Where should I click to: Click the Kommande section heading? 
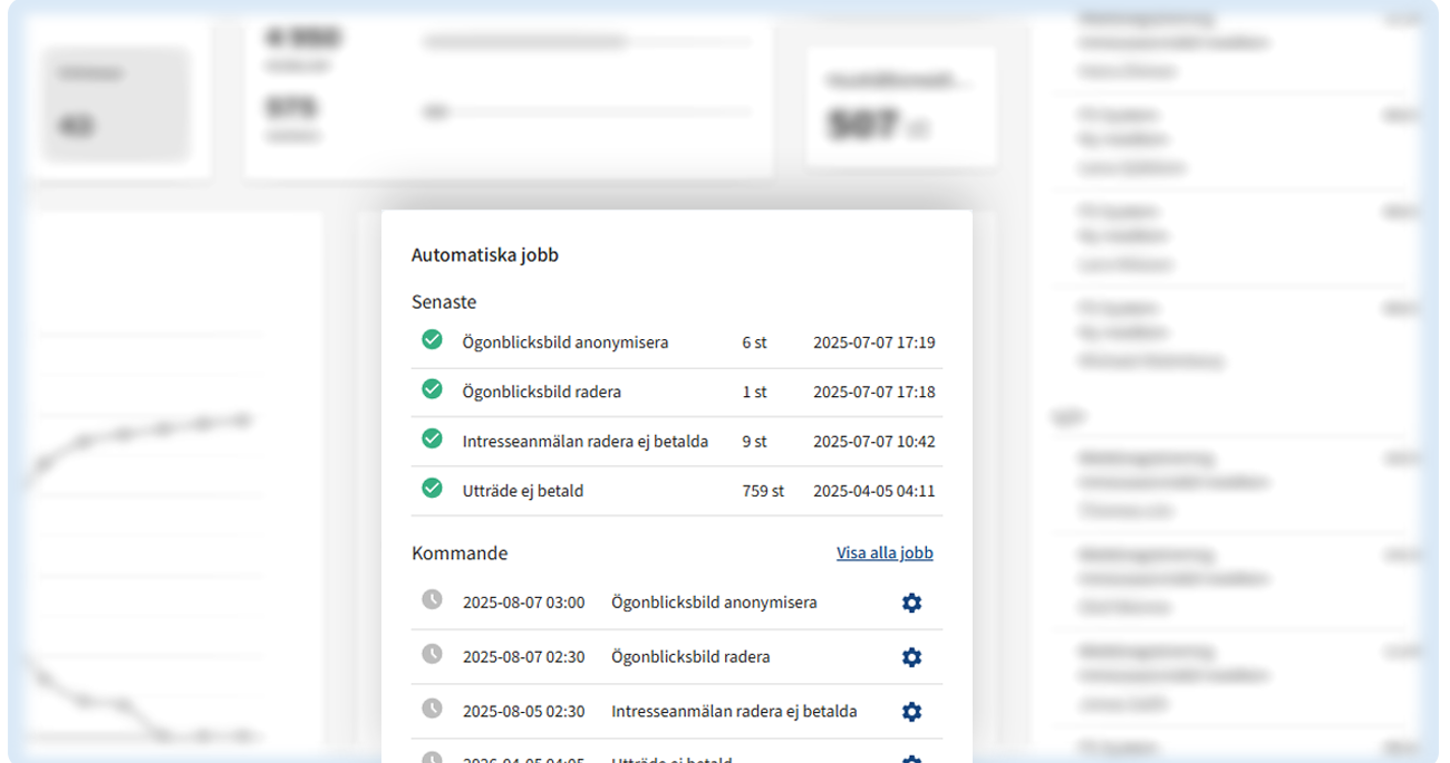(x=459, y=553)
